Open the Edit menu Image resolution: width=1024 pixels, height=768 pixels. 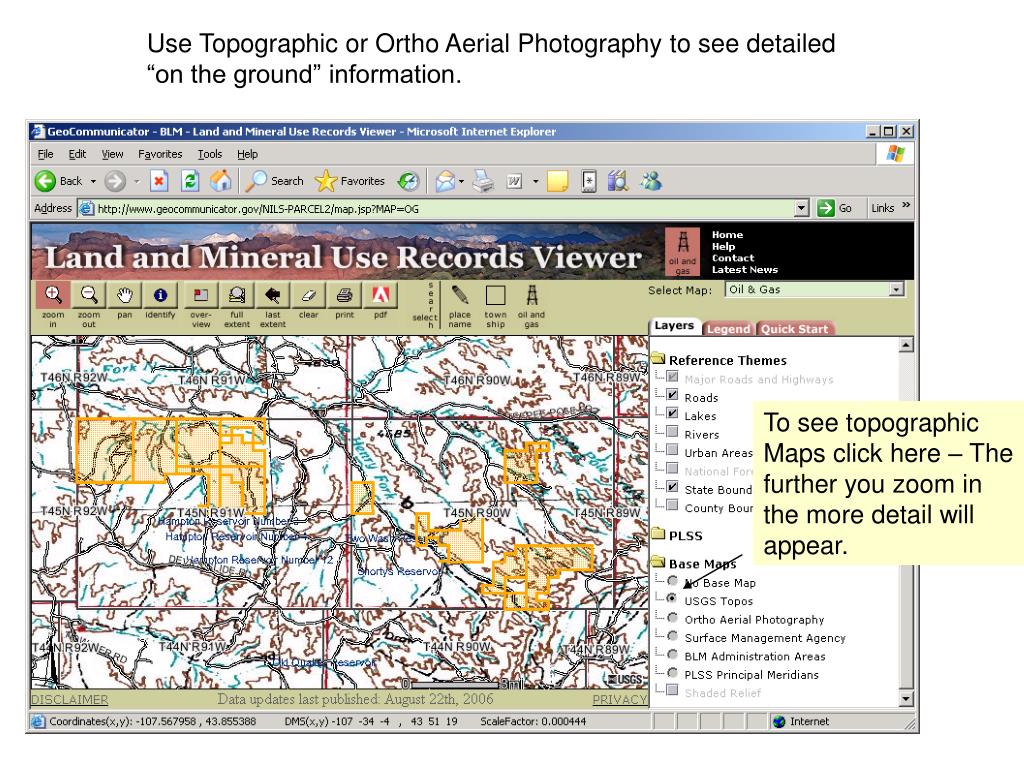[x=77, y=154]
